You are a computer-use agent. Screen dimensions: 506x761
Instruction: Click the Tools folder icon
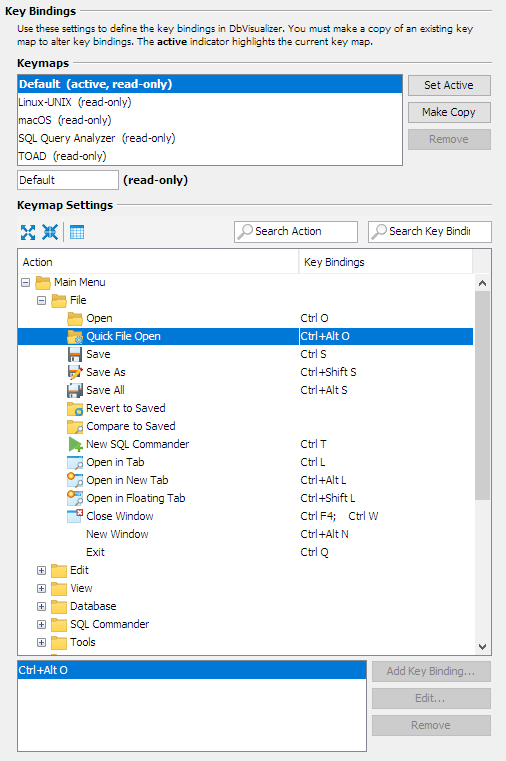(59, 642)
